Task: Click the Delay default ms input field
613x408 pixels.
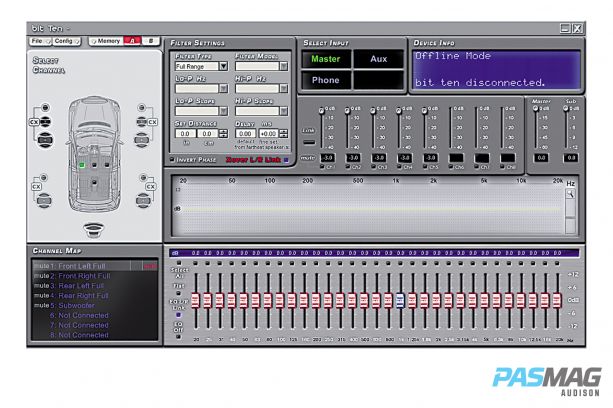Action: (x=246, y=133)
